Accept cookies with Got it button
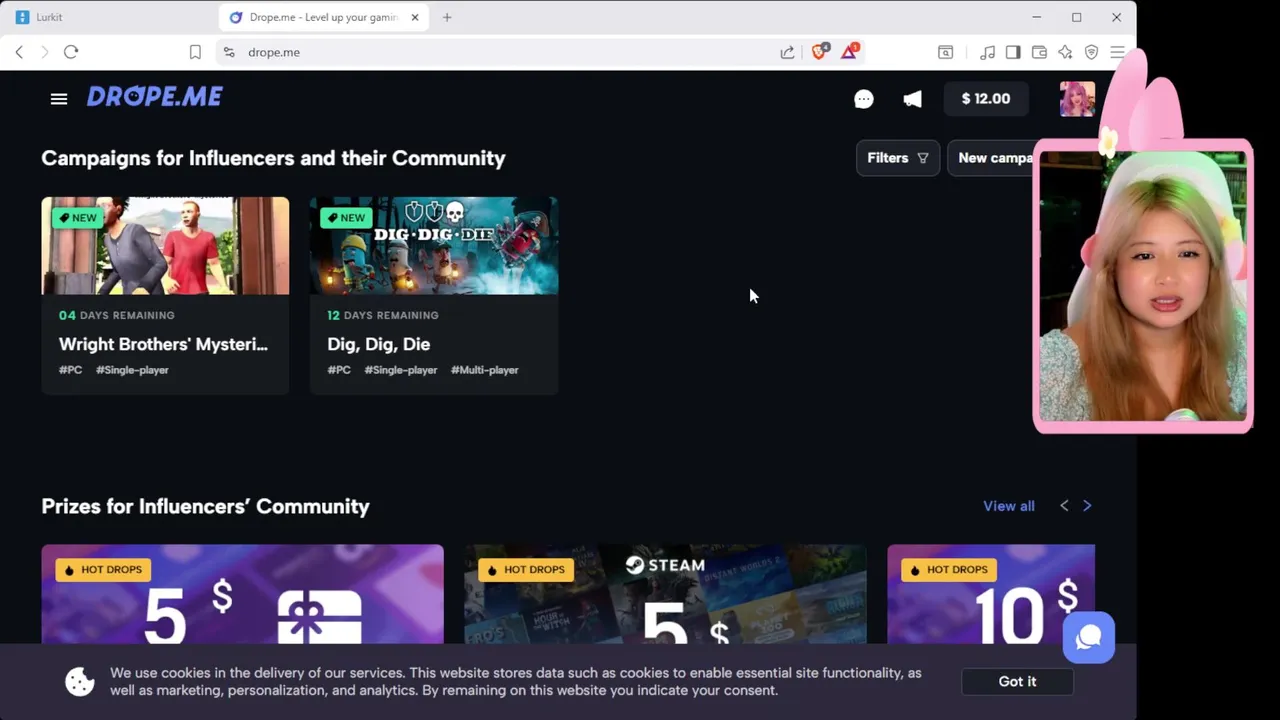 tap(1017, 681)
